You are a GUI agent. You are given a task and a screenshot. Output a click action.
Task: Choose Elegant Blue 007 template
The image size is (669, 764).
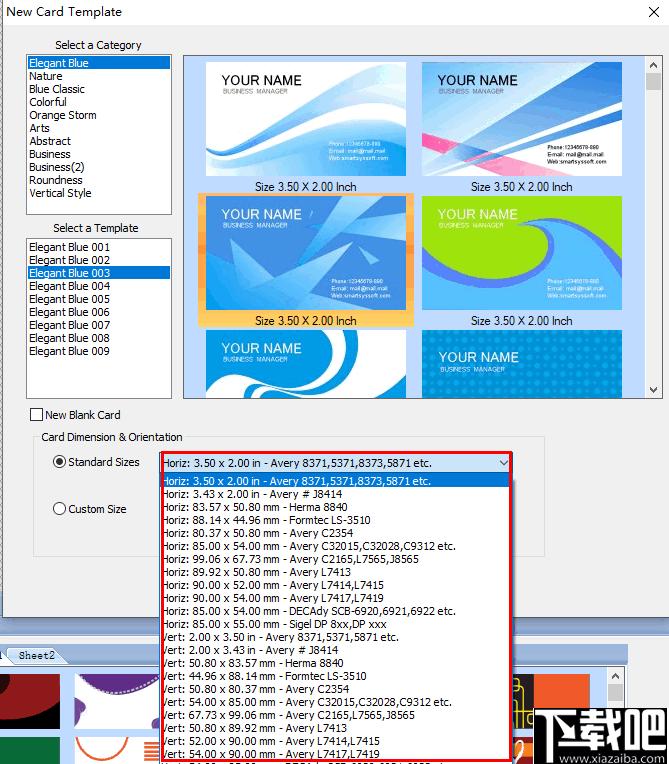[x=69, y=325]
